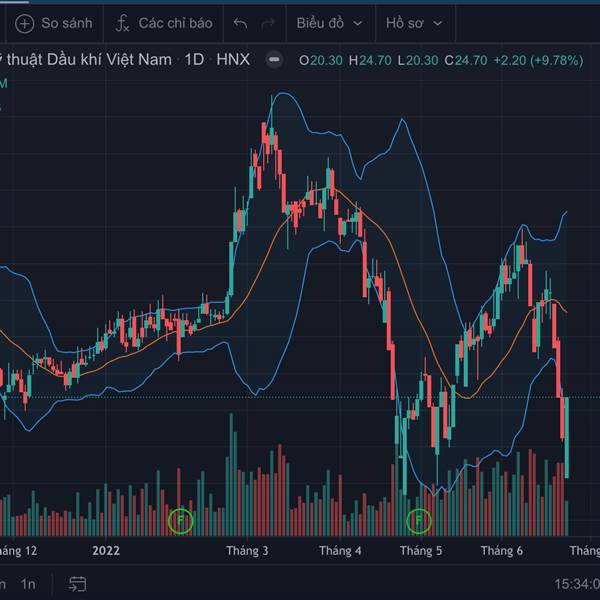Click the Tháng 3 axis label
This screenshot has height=600, width=600.
247,551
